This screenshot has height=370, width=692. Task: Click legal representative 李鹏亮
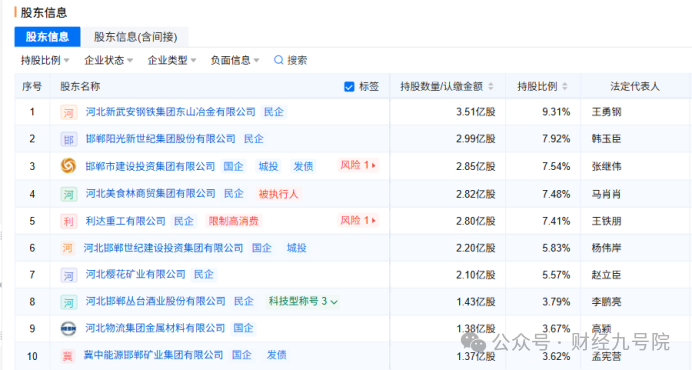pos(606,302)
